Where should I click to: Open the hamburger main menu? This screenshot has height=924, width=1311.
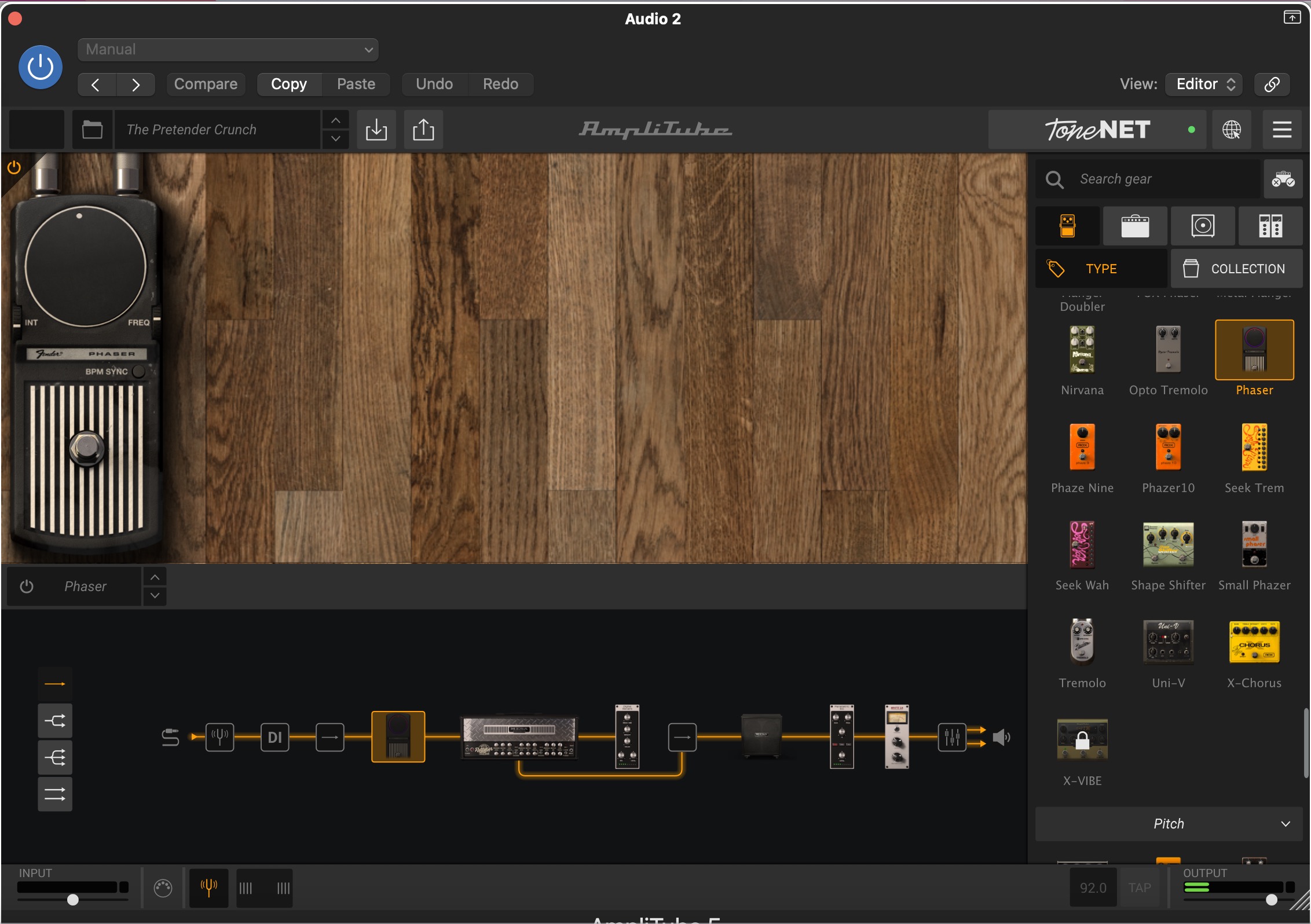click(1282, 130)
